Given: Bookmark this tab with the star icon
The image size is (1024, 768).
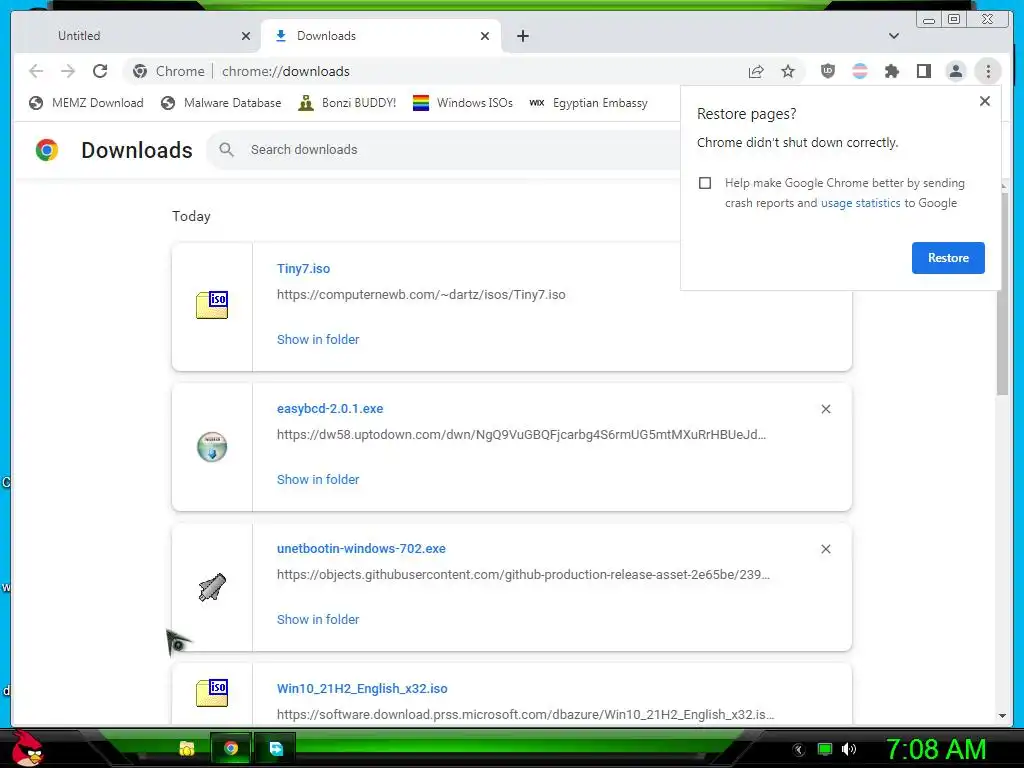Looking at the screenshot, I should coord(788,71).
